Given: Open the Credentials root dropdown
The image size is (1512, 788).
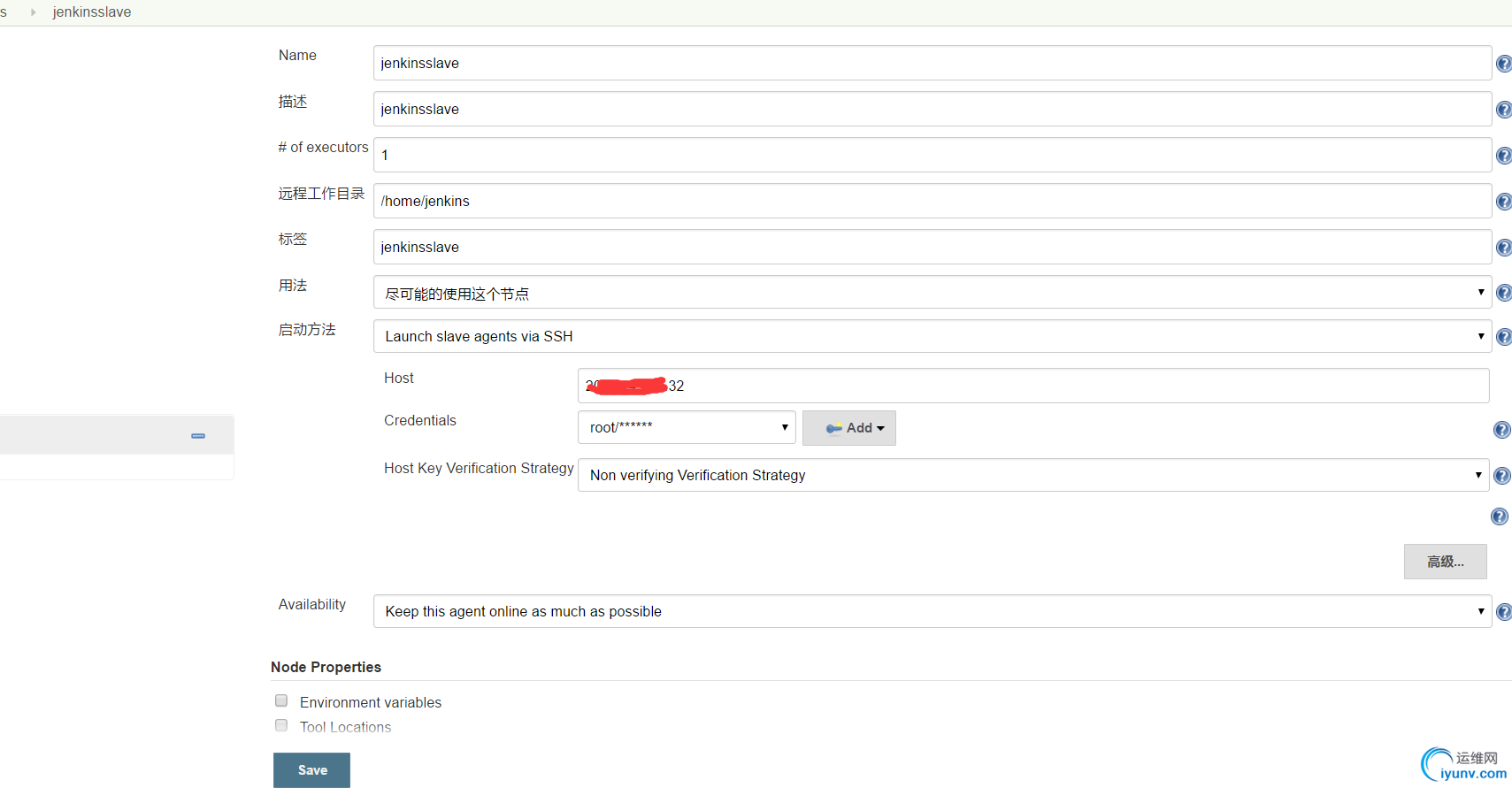Looking at the screenshot, I should coord(687,427).
